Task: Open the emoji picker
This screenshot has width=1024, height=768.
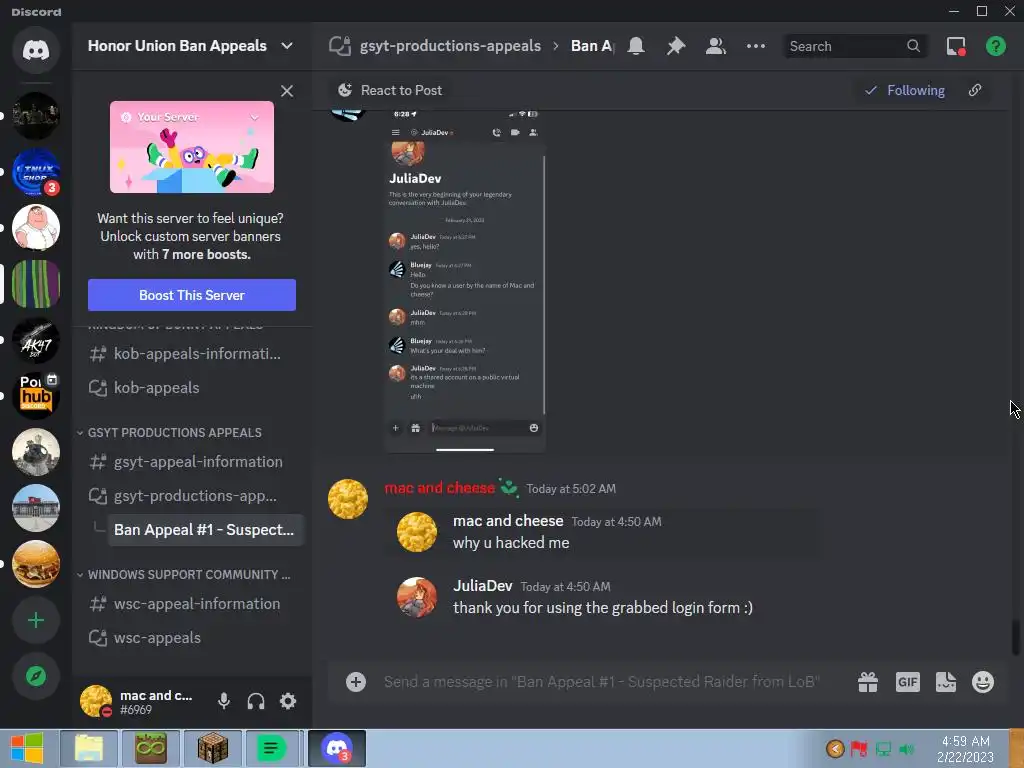Action: coord(983,682)
